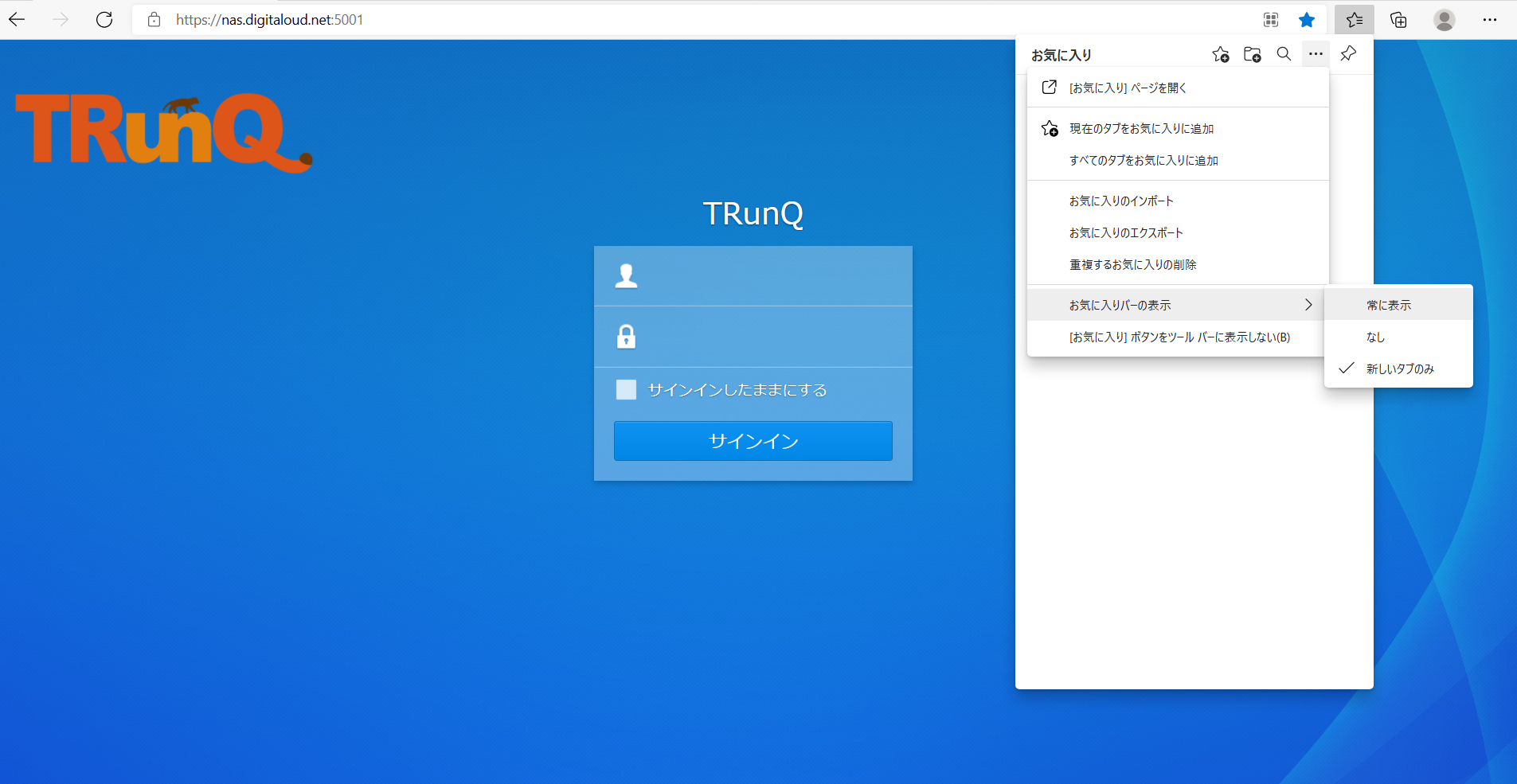Click the お気に入り panel title
The width and height of the screenshot is (1517, 784).
(x=1062, y=55)
